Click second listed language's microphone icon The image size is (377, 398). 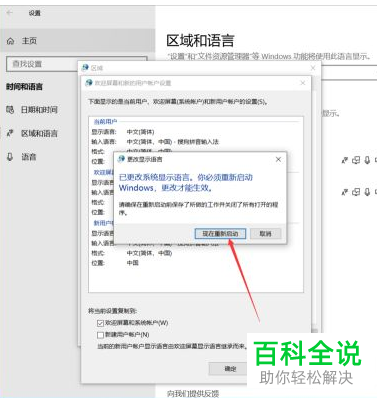pos(367,192)
